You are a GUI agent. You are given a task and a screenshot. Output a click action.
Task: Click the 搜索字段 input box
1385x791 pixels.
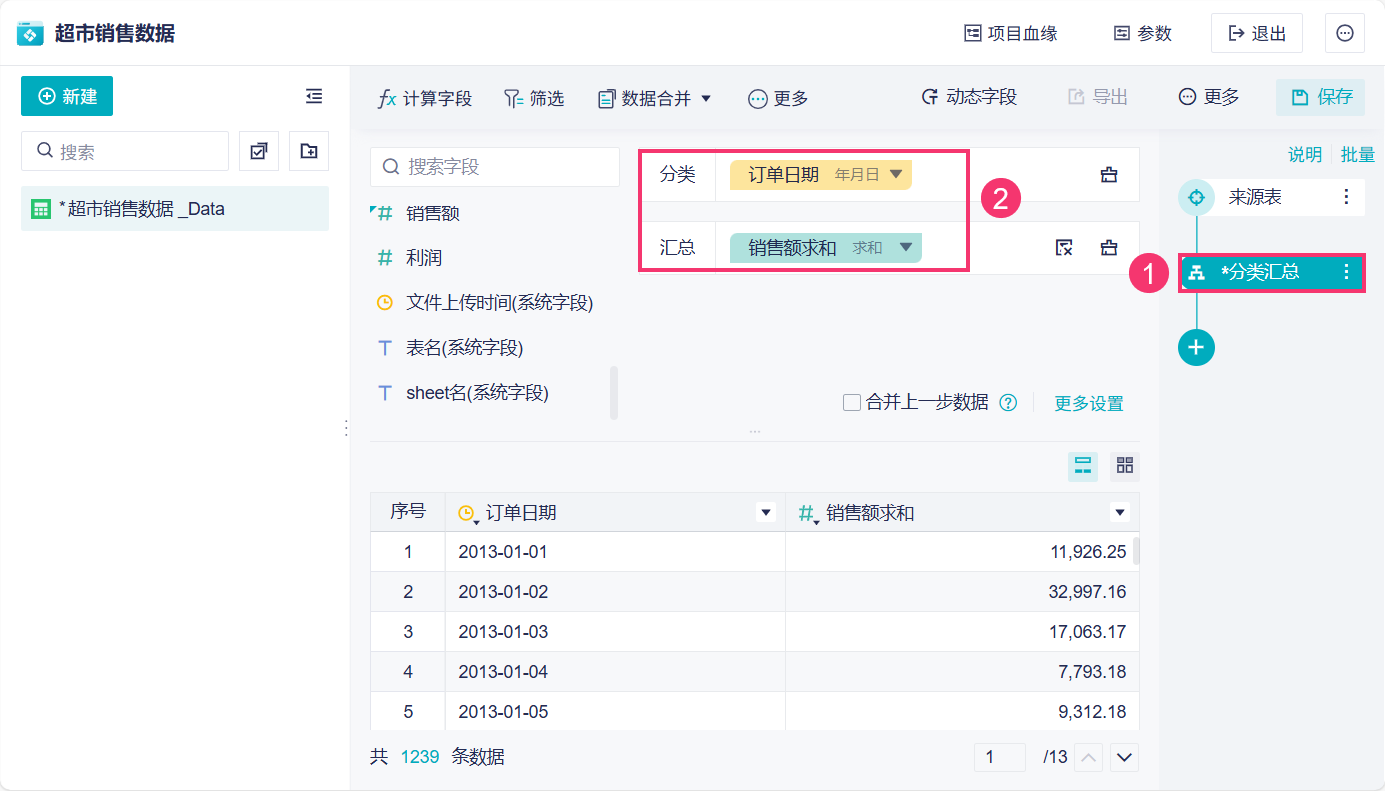pos(495,167)
